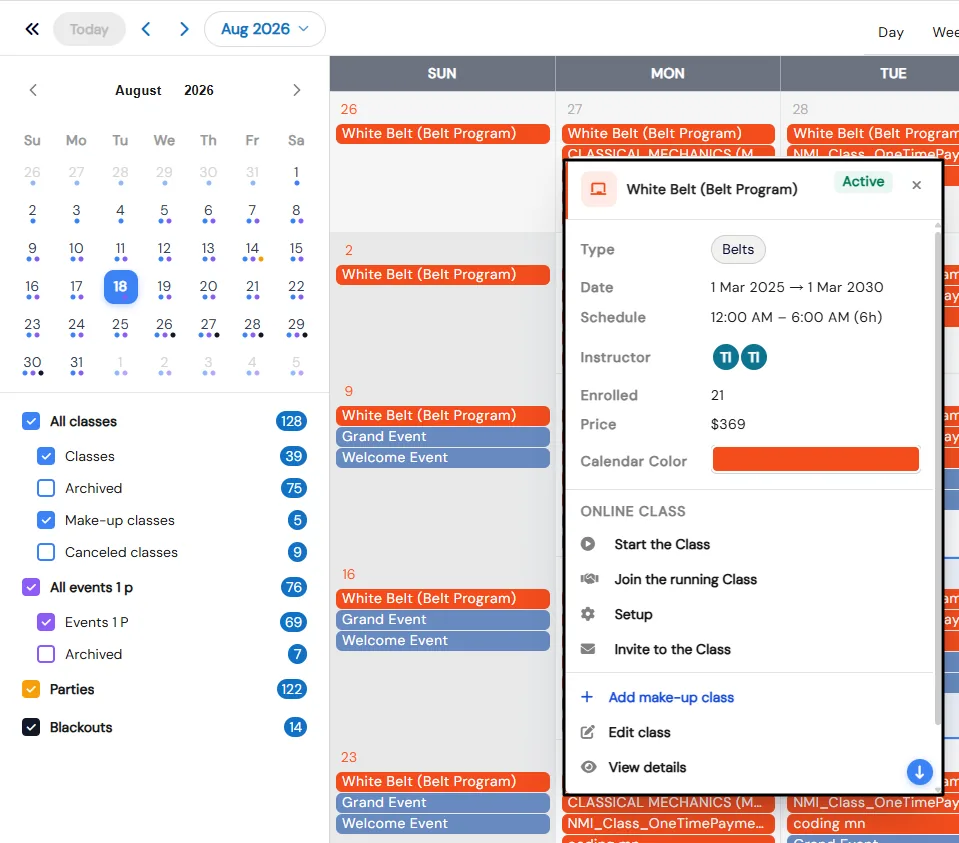Switch to the Day view tab
This screenshot has height=843, width=959.
click(890, 32)
